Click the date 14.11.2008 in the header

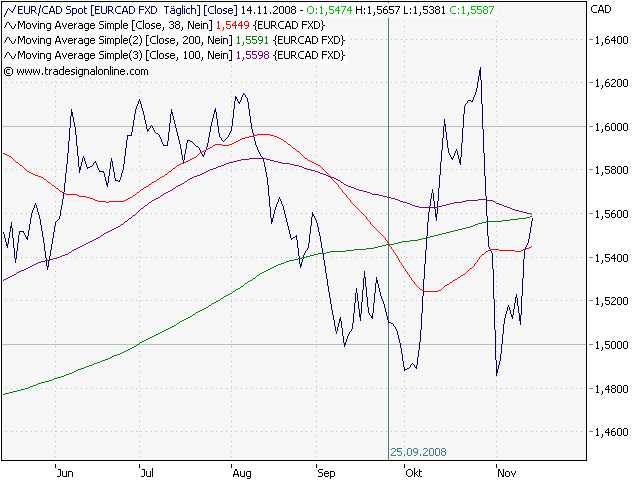269,10
